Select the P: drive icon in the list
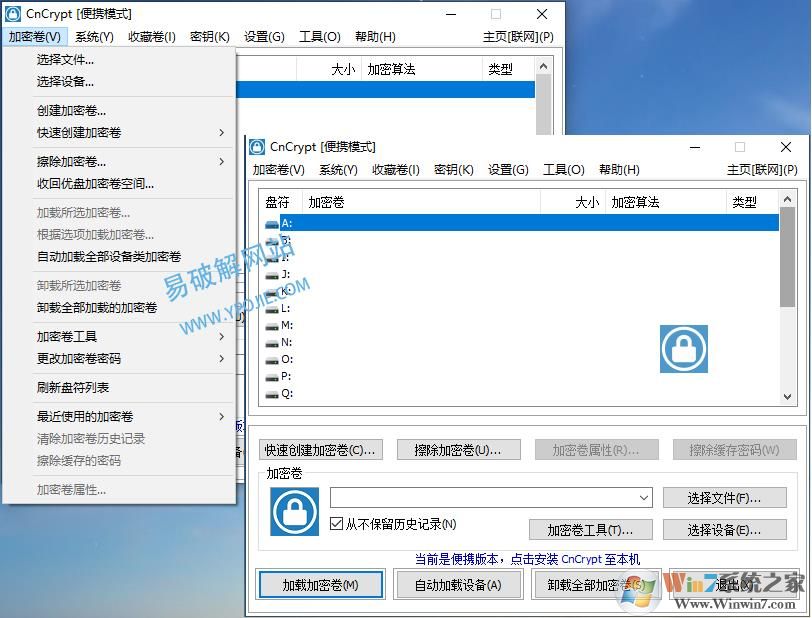 [270, 375]
